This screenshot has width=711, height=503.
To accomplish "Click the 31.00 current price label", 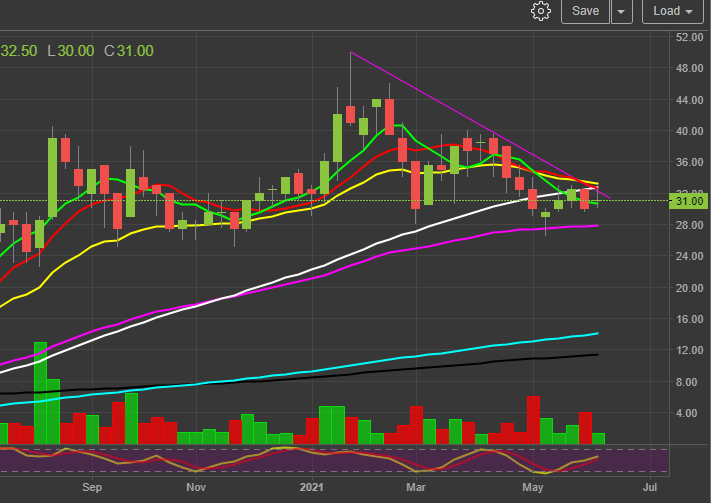I will pyautogui.click(x=688, y=201).
